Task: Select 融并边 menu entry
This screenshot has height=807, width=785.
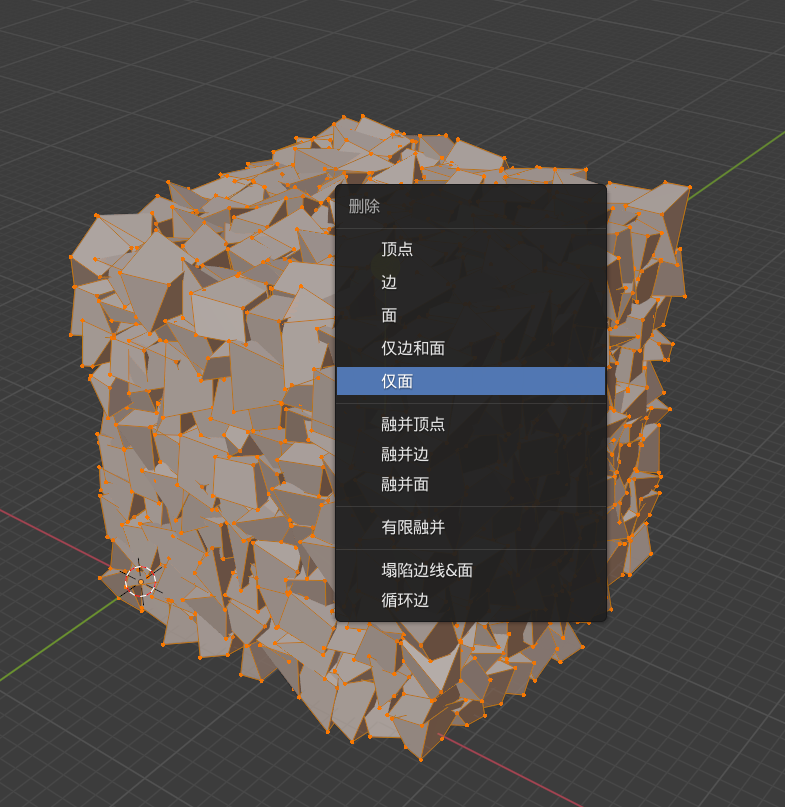Action: 470,454
